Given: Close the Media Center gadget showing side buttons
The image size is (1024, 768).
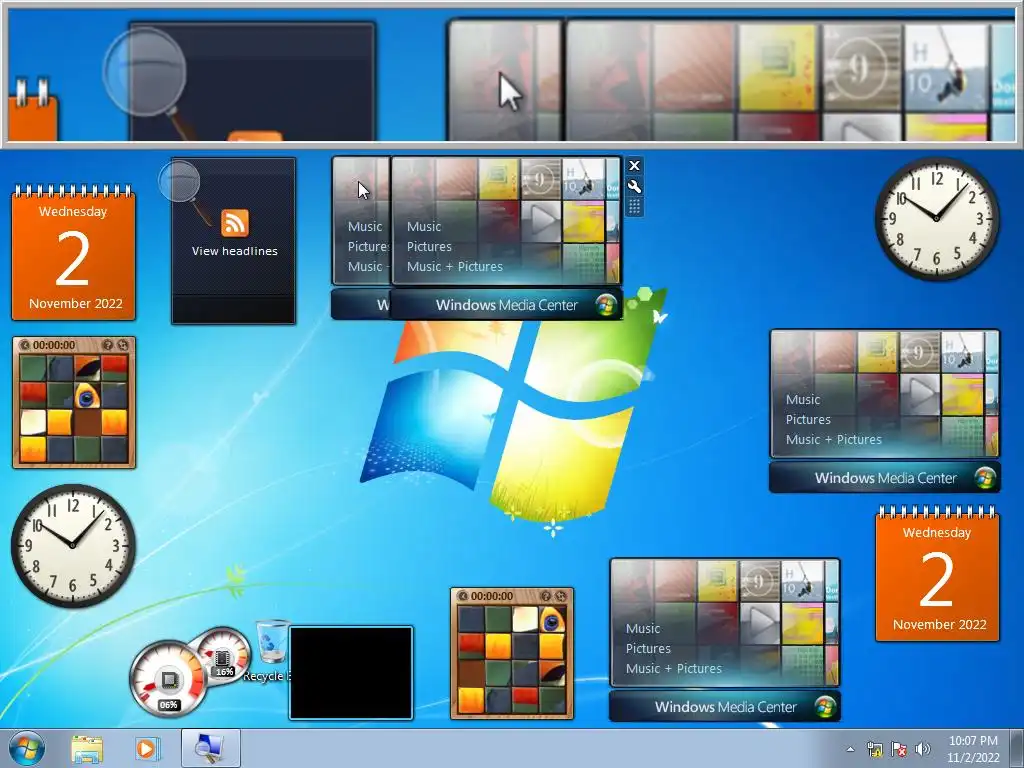Looking at the screenshot, I should [x=634, y=166].
